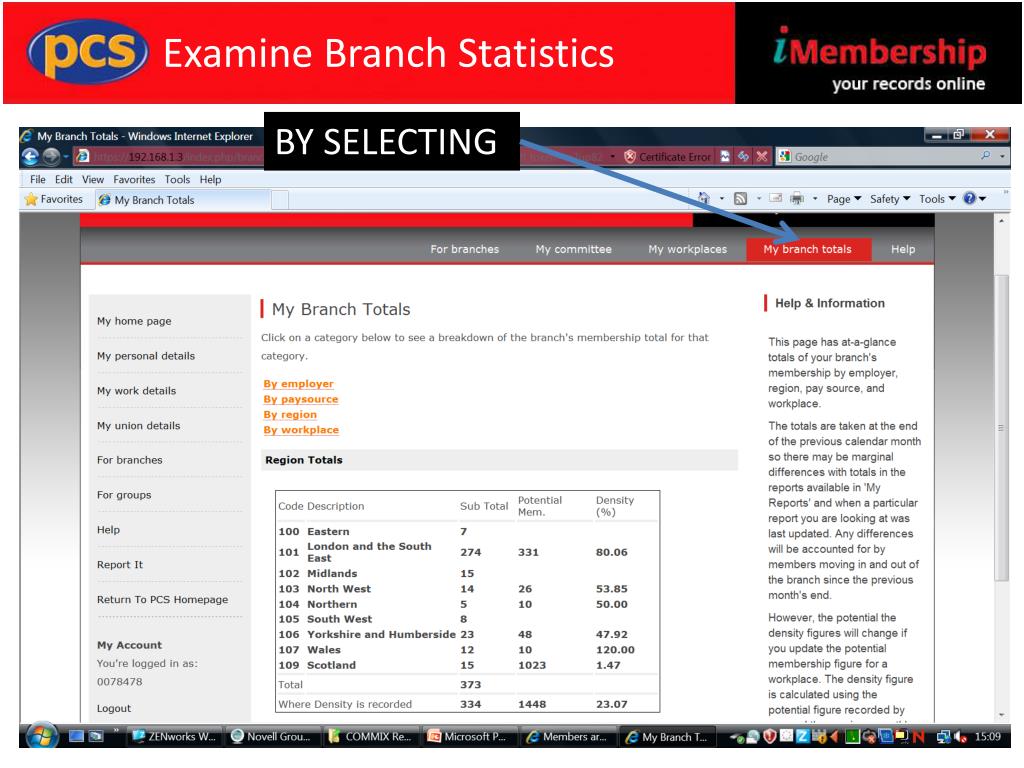Open the By employer link

298,384
